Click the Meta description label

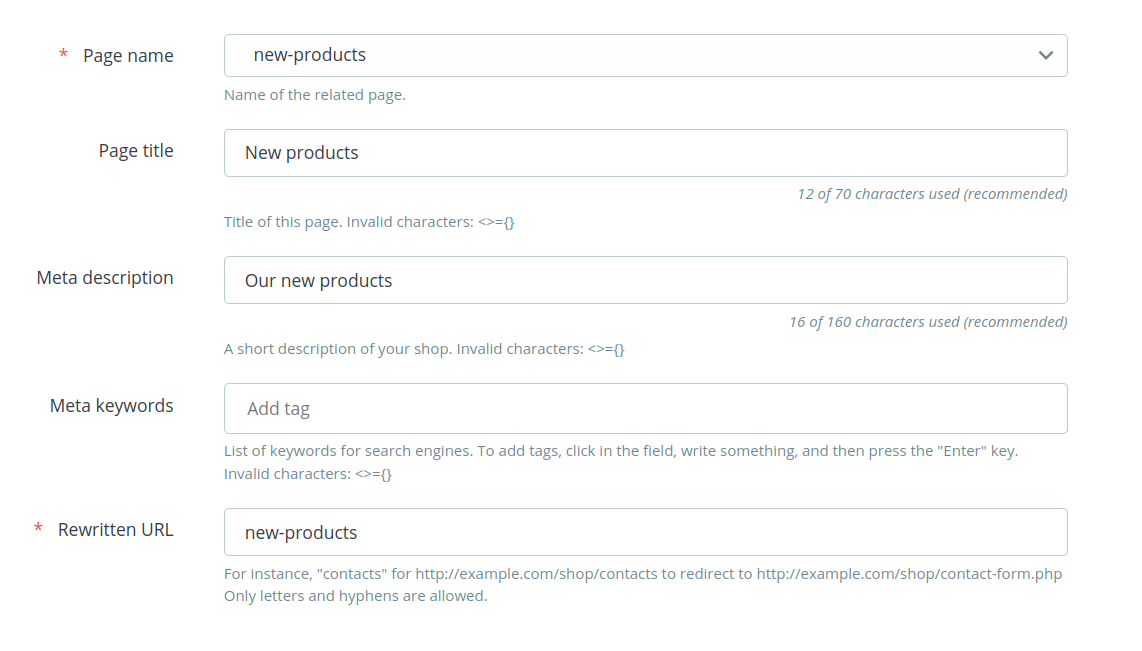pos(105,277)
